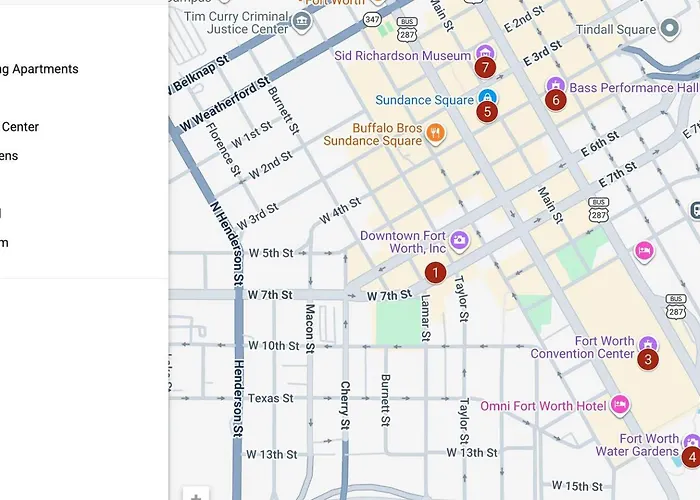
Task: Open the Buffalo Bros restaurant pin icon
Action: click(435, 133)
